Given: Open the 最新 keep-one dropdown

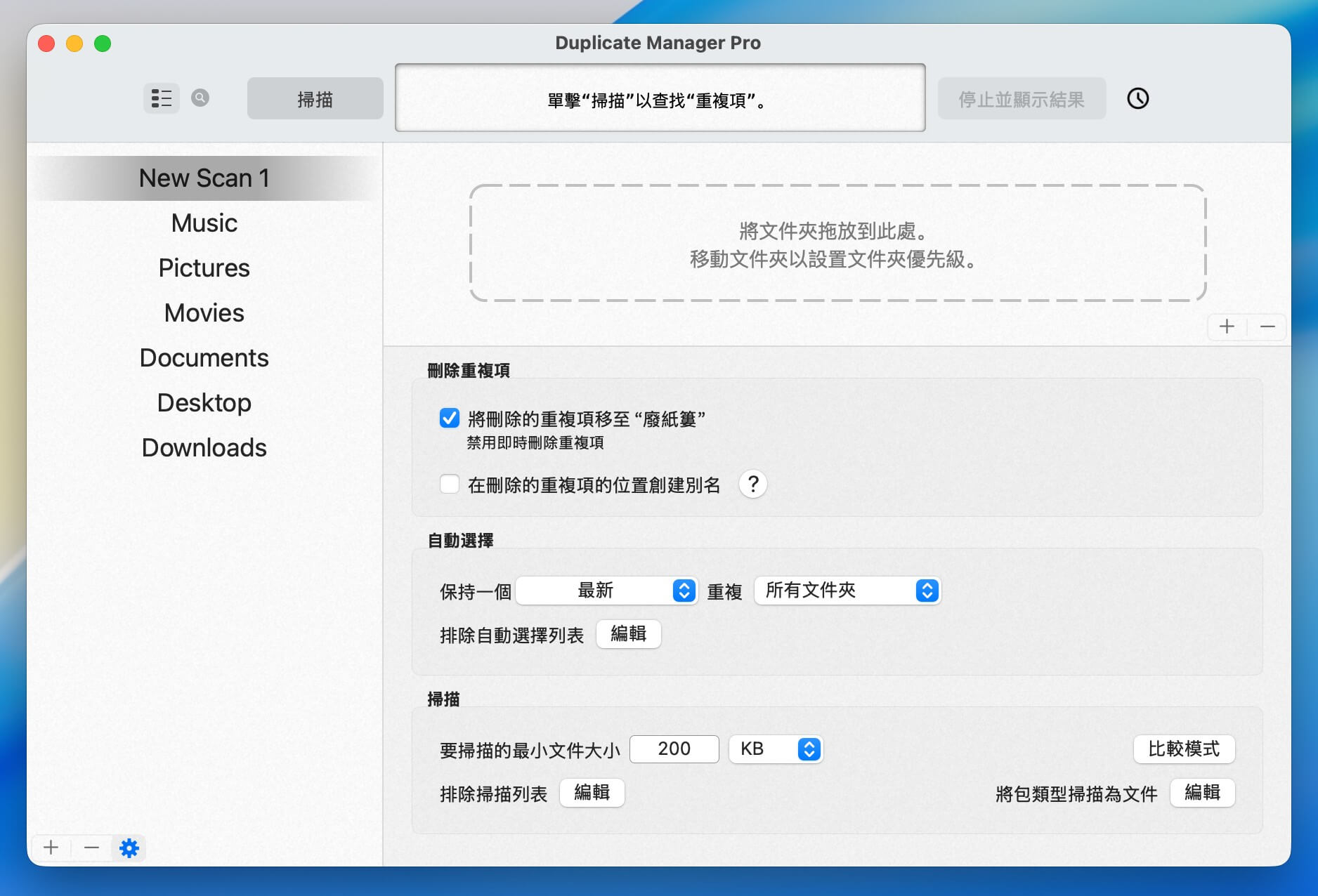Looking at the screenshot, I should pos(607,591).
